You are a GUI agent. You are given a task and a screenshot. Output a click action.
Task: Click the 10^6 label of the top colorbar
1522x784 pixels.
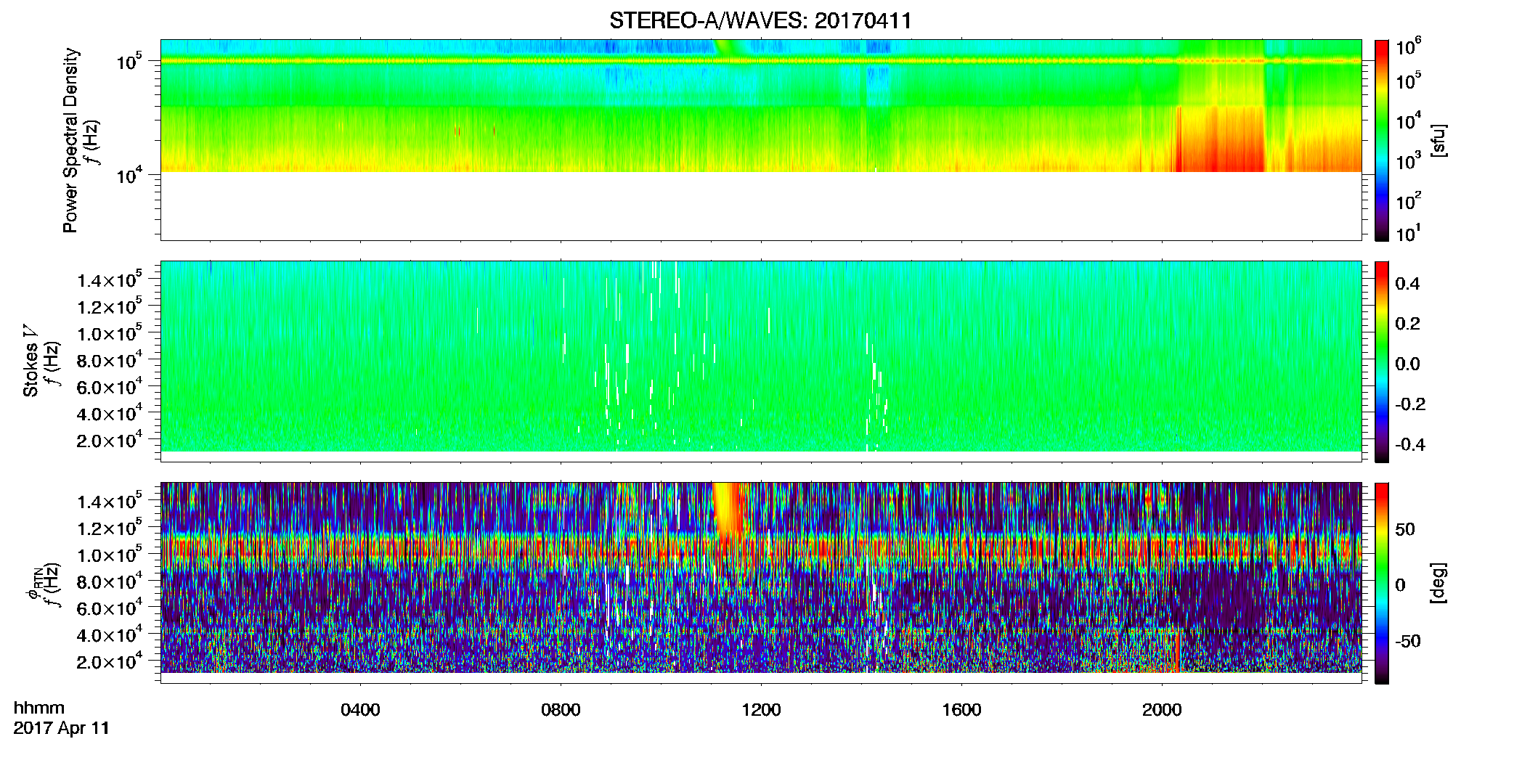[x=1409, y=46]
